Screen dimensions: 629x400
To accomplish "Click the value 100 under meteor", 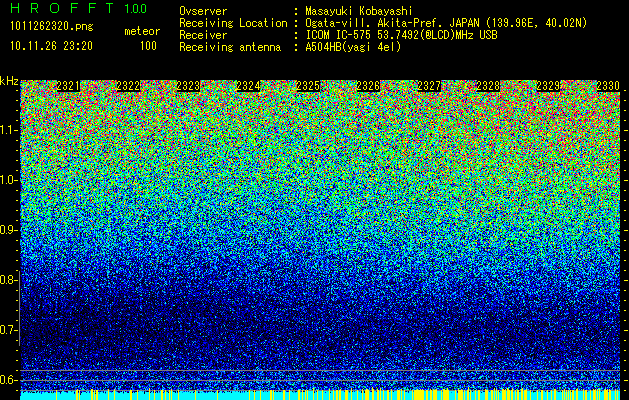I will pos(148,46).
